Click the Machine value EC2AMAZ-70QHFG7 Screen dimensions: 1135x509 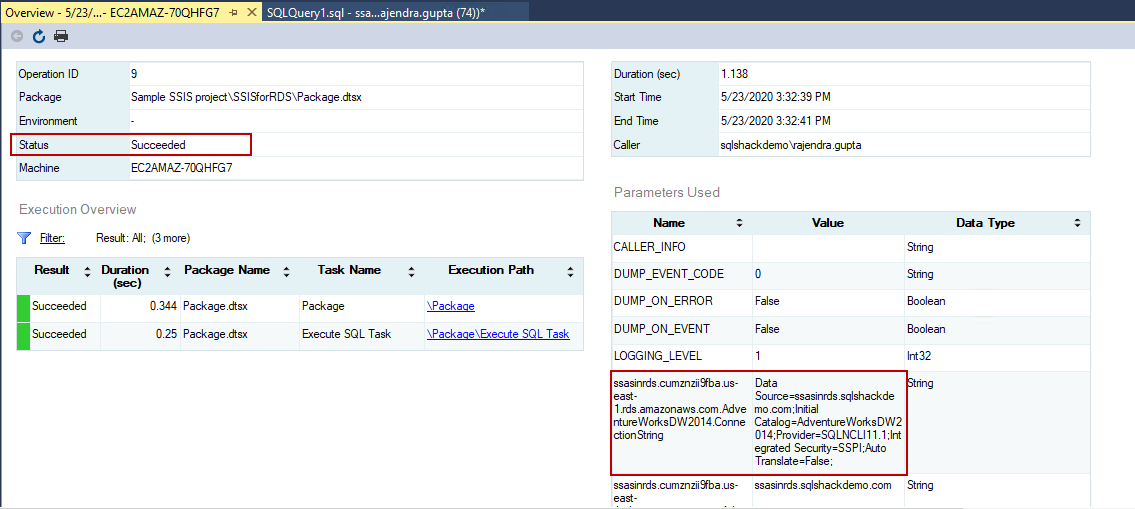pos(182,168)
